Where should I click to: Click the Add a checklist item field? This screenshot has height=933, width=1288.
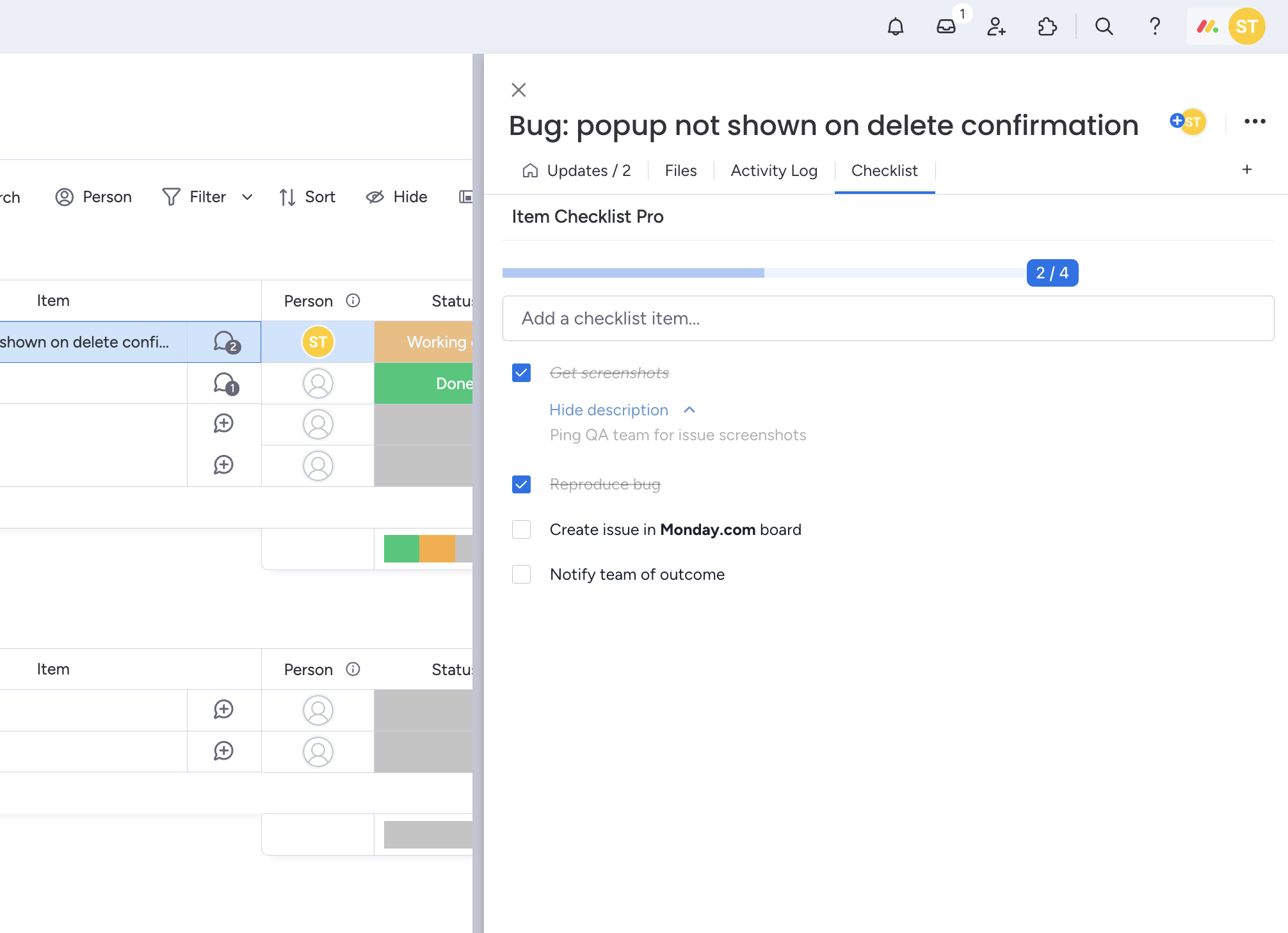pos(888,319)
